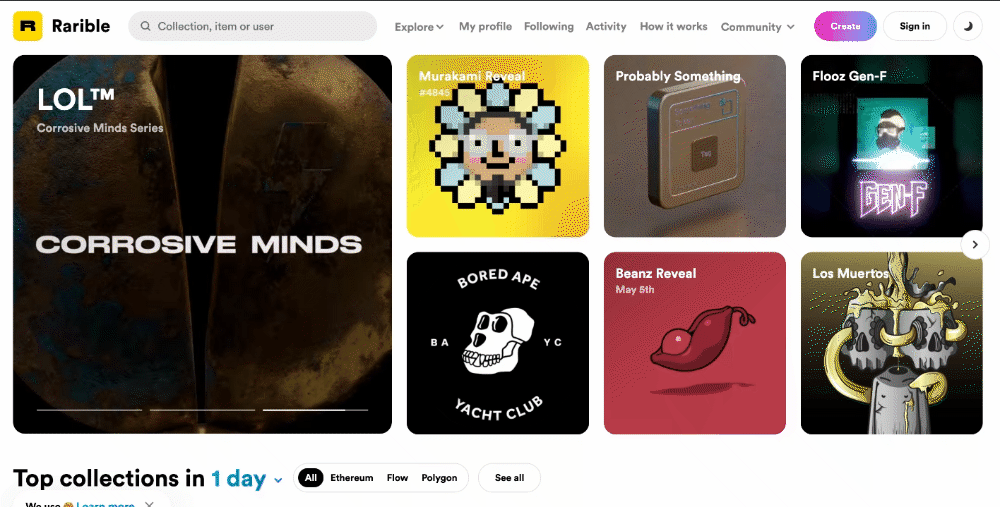Go to the Following menu item
Screen dimensions: 1000x507
548,26
